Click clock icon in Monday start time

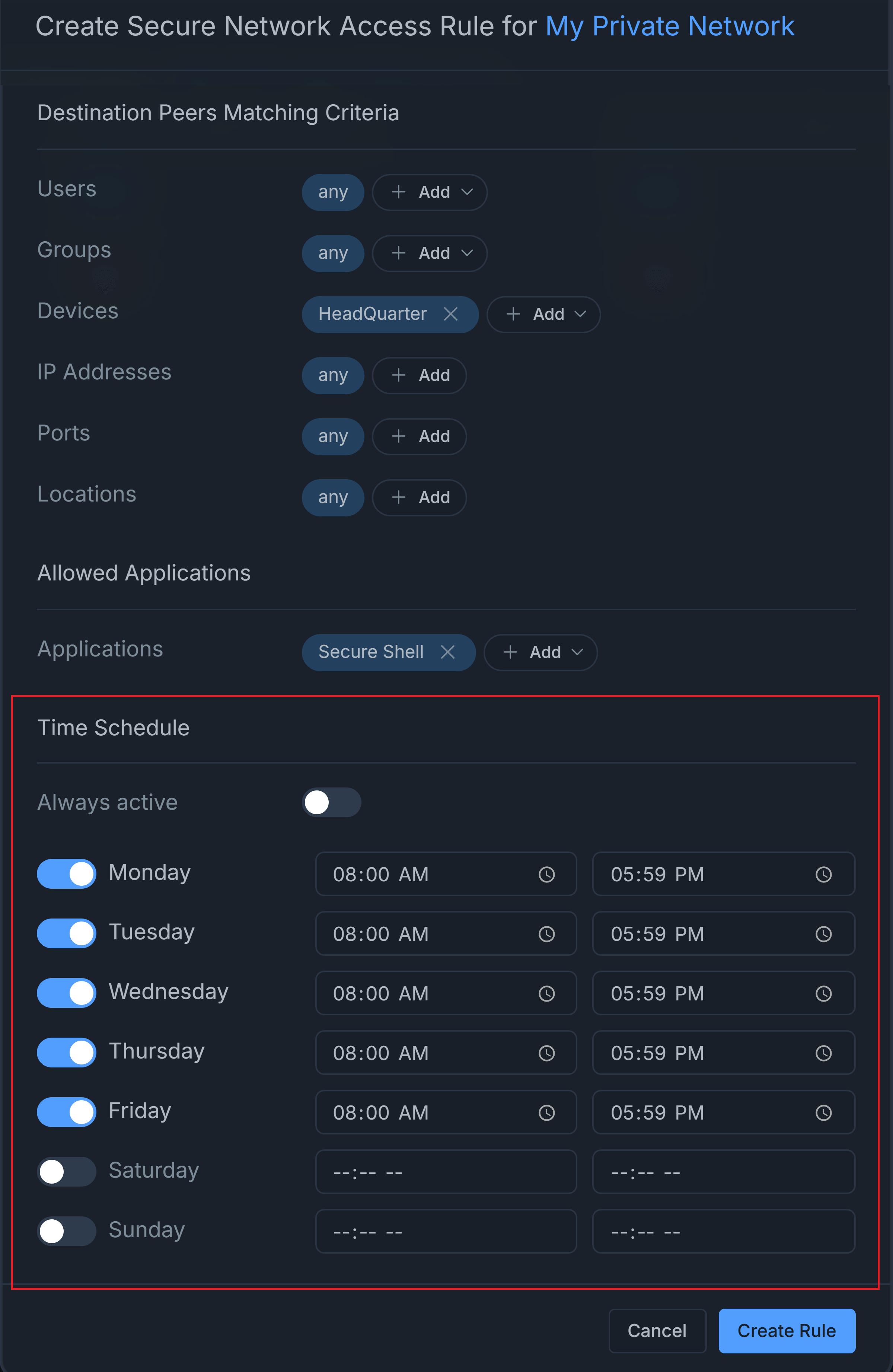pos(546,875)
